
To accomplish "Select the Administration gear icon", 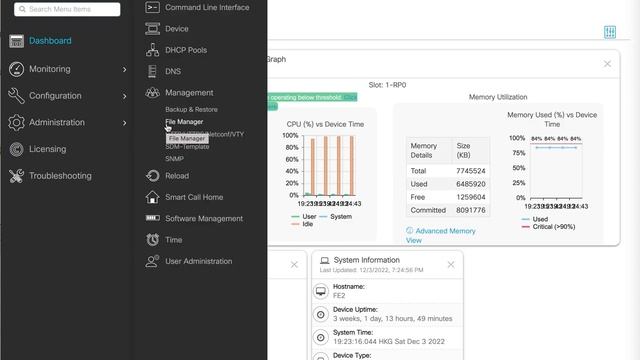I will pyautogui.click(x=16, y=122).
